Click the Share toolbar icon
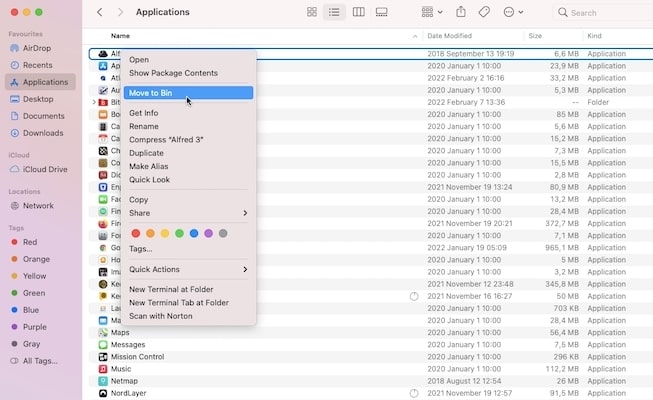This screenshot has height=400, width=653. (x=461, y=12)
